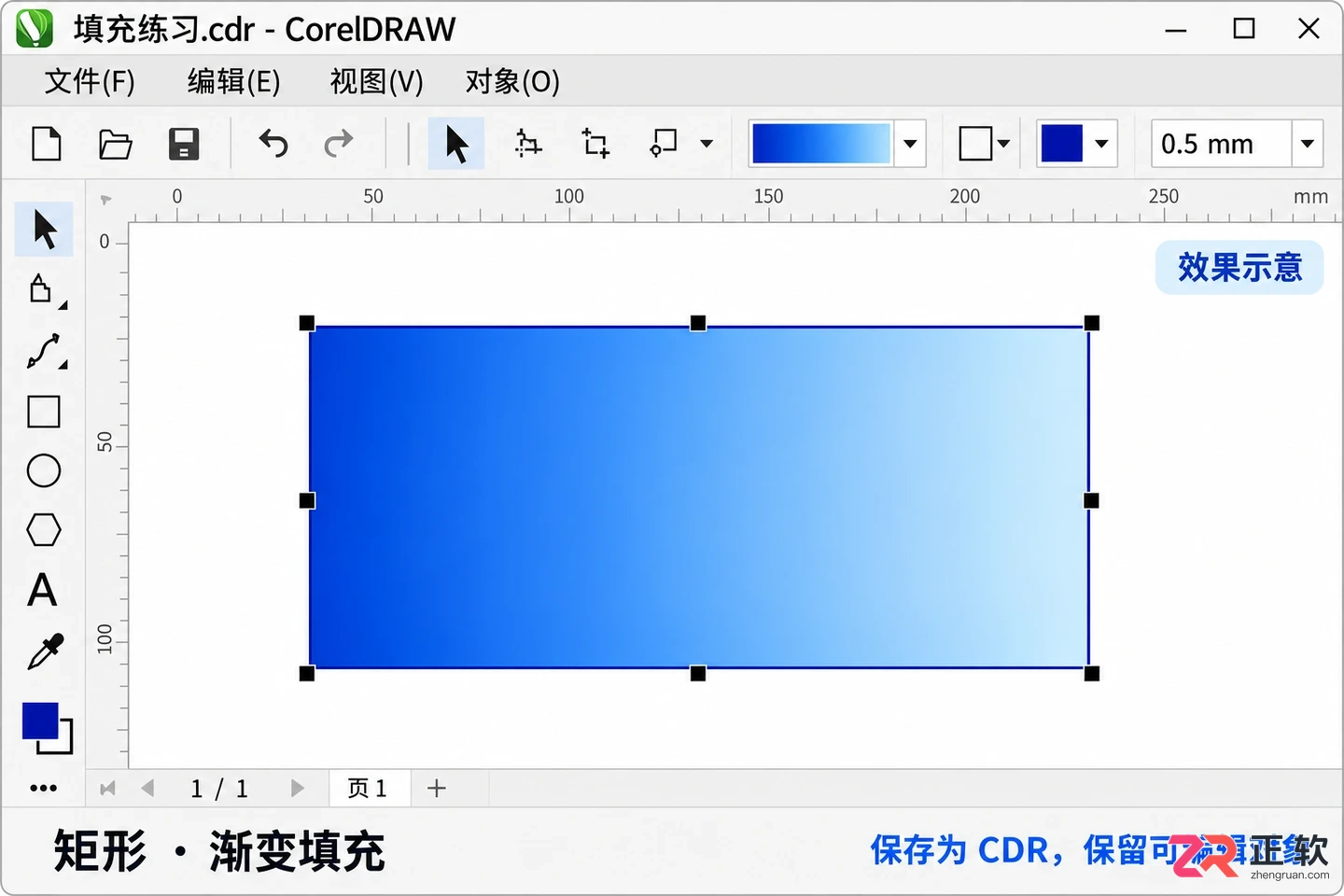Screen dimensions: 1344x896
Task: Click the blue gradient fill preview swatch
Action: [x=821, y=144]
